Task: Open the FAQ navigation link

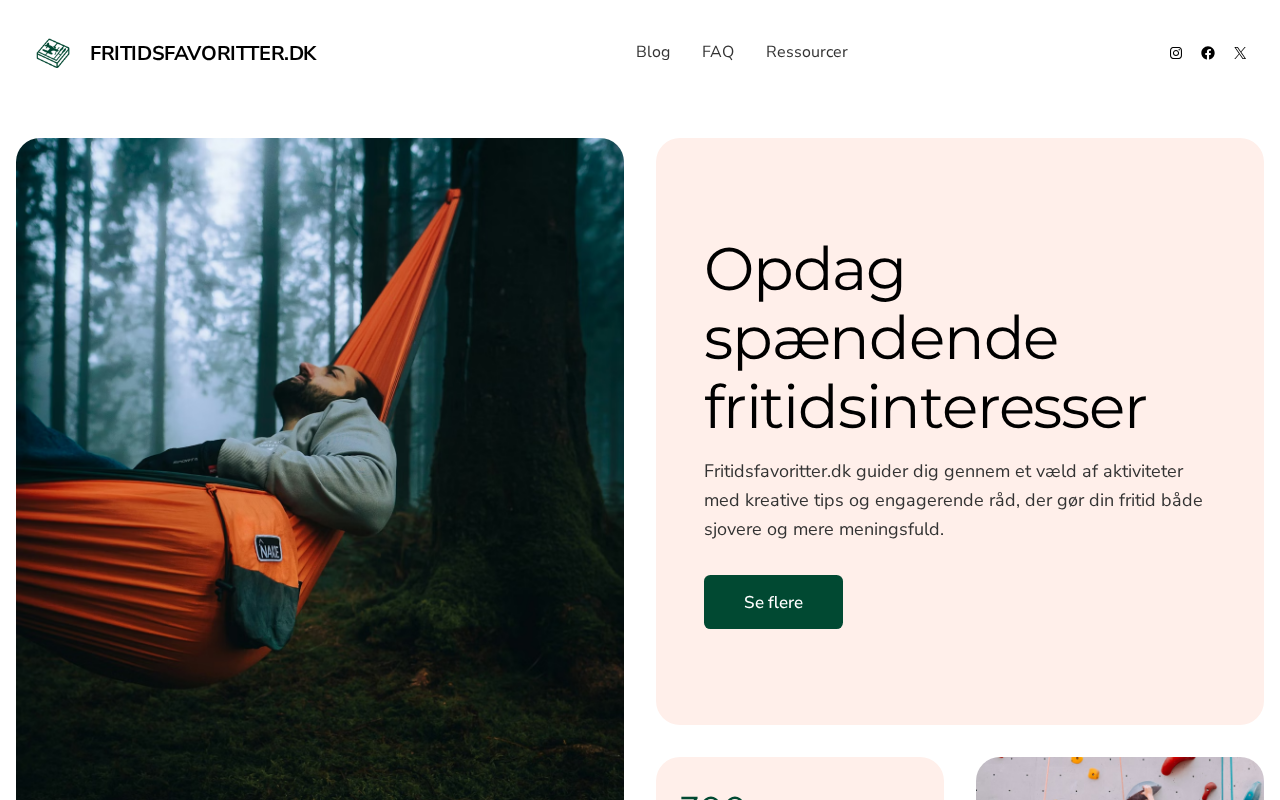Action: (718, 52)
